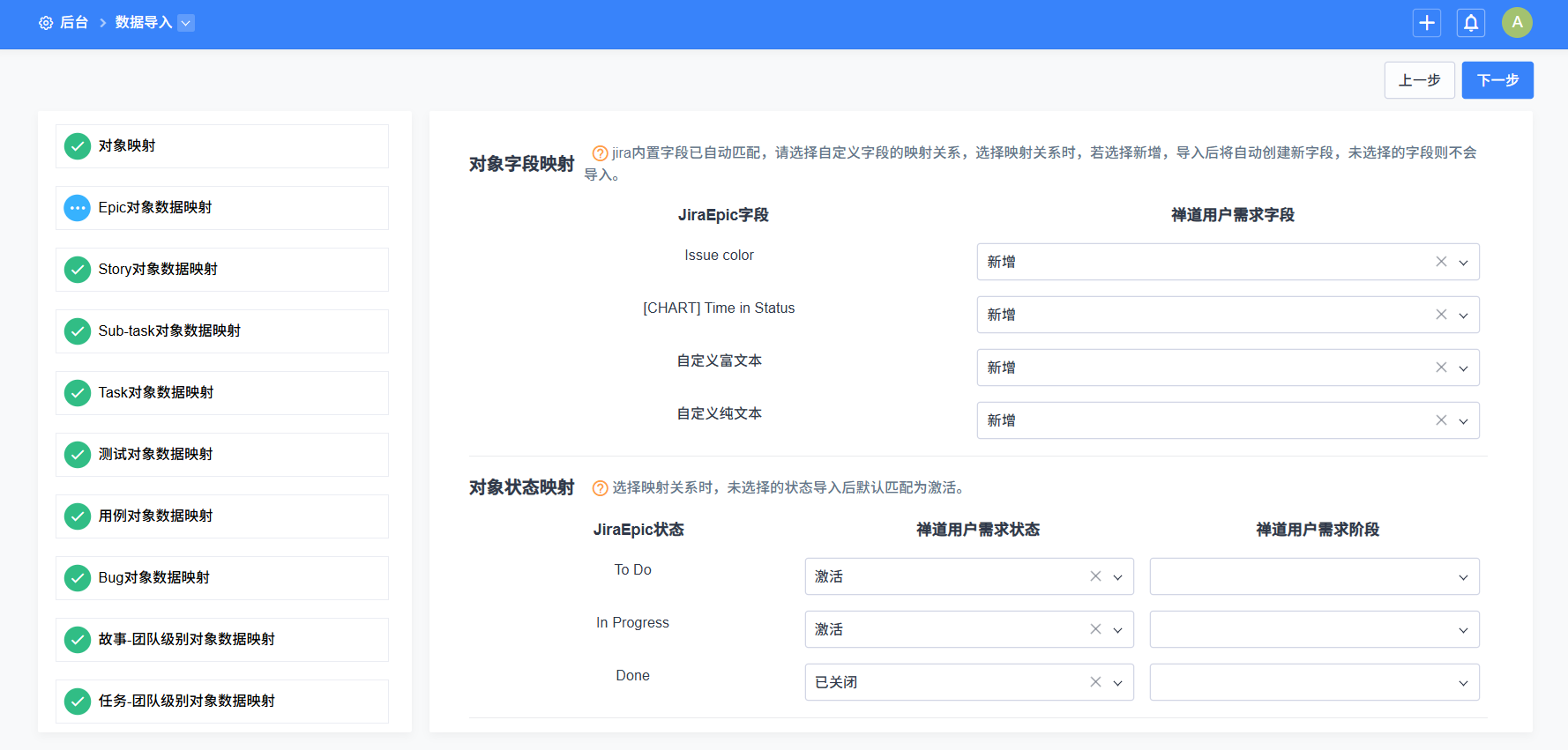The image size is (1568, 750).
Task: Expand the In Progress status dropdown arrow
Action: click(1117, 630)
